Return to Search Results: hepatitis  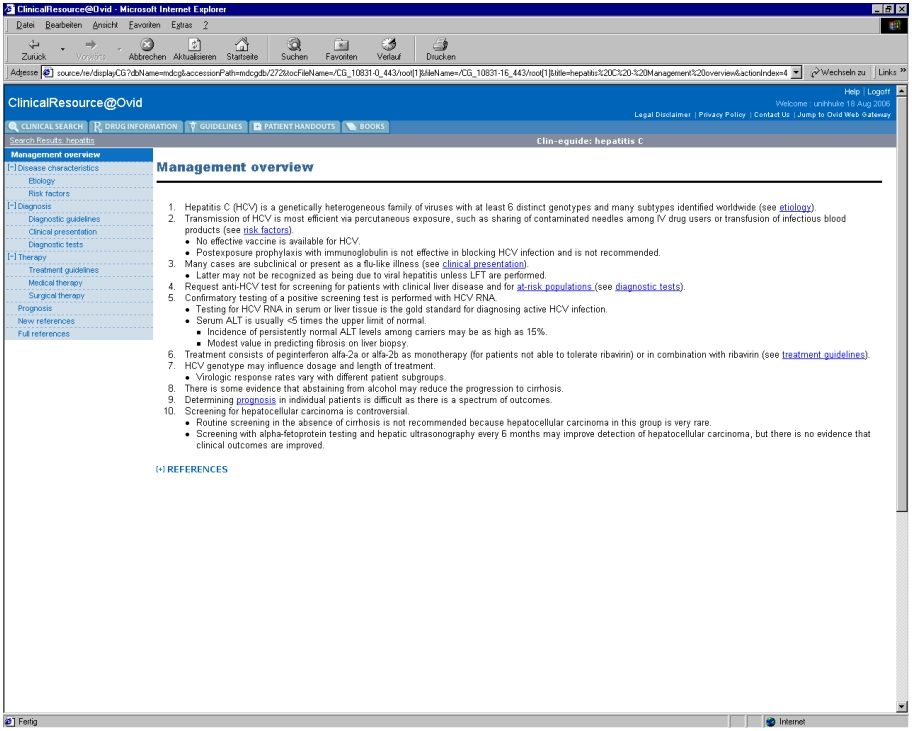point(52,141)
